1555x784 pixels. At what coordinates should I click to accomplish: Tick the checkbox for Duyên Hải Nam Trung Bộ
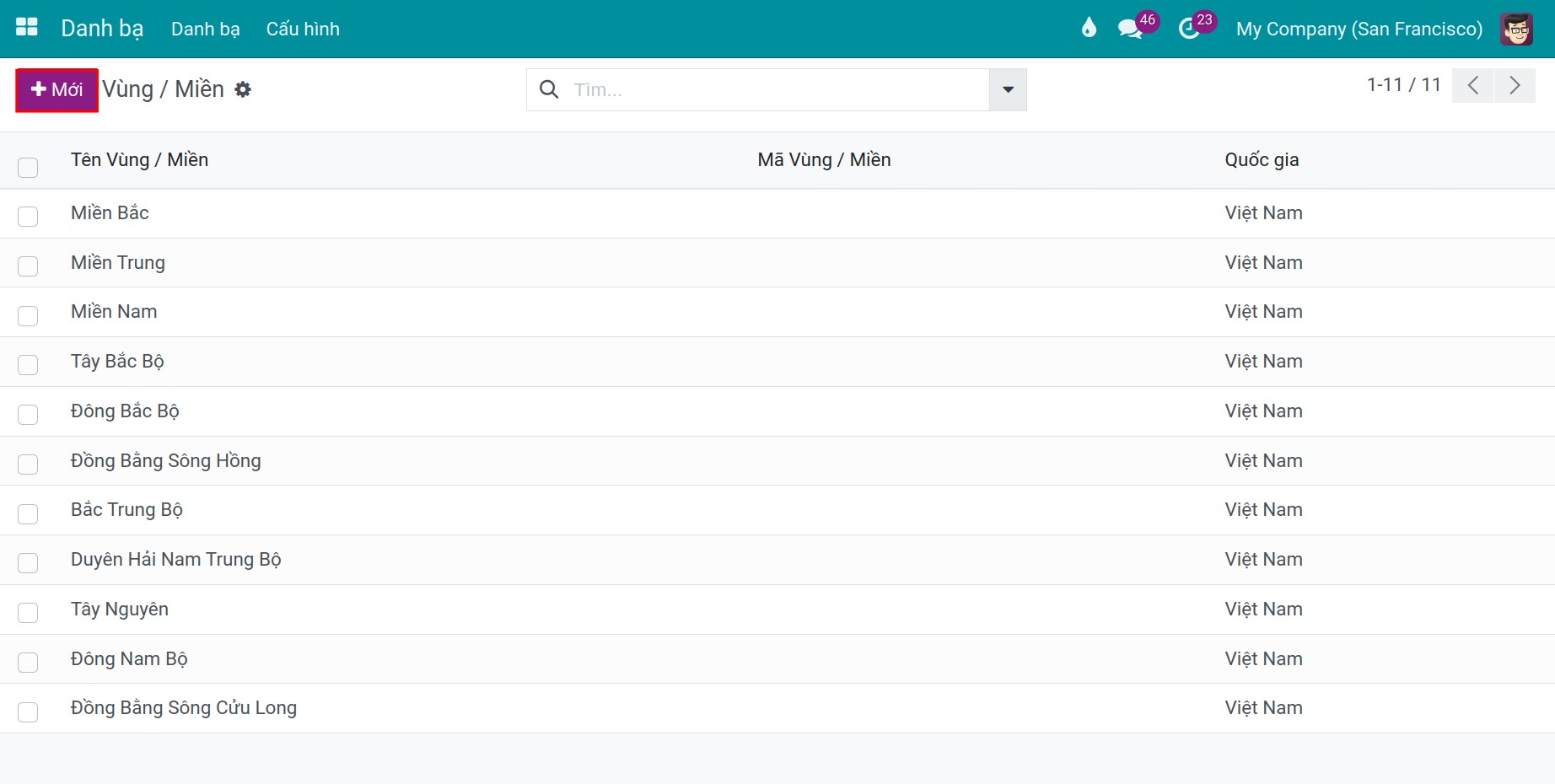(28, 562)
